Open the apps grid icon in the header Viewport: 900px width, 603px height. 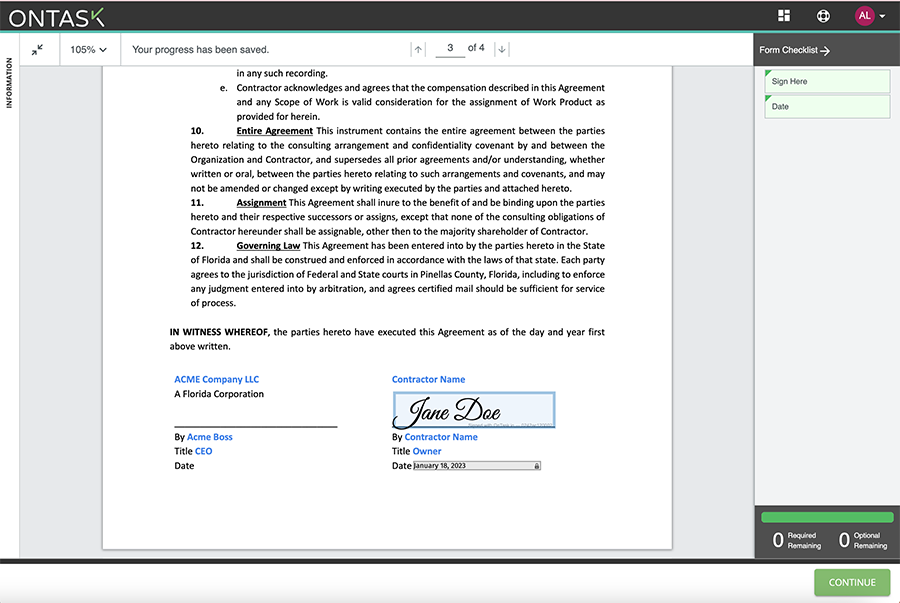[x=786, y=15]
